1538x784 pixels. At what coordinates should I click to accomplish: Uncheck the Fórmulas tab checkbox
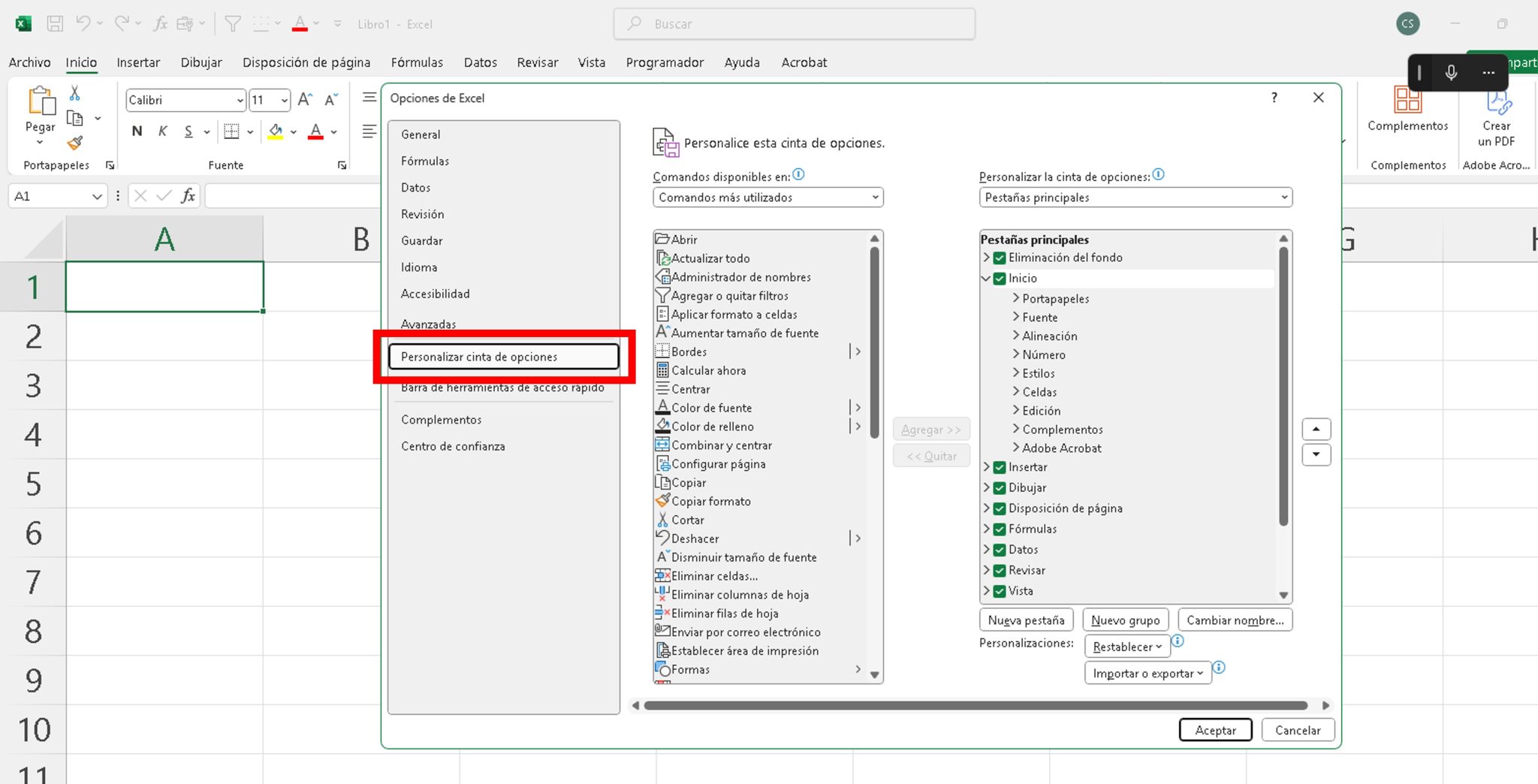pyautogui.click(x=1000, y=529)
